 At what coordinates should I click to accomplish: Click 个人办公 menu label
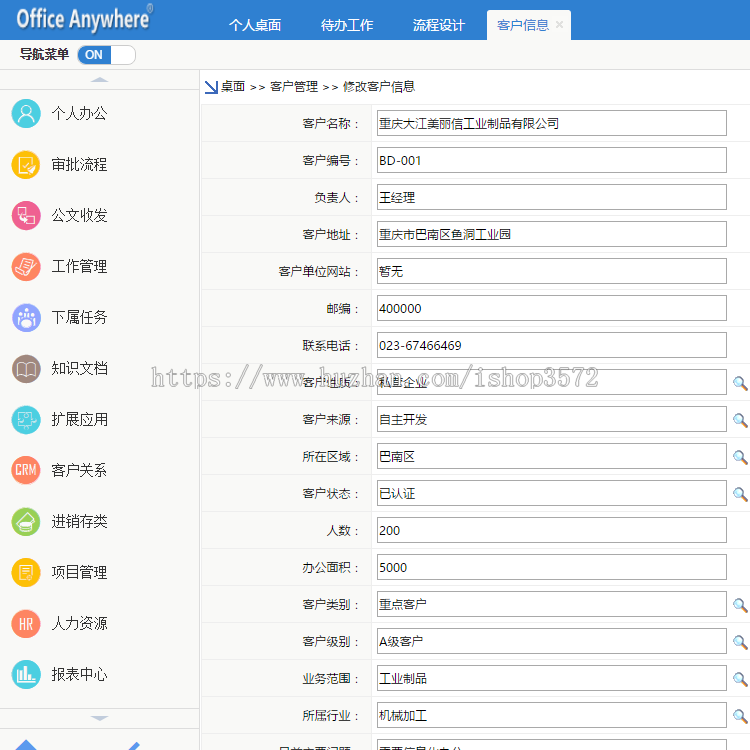click(79, 113)
